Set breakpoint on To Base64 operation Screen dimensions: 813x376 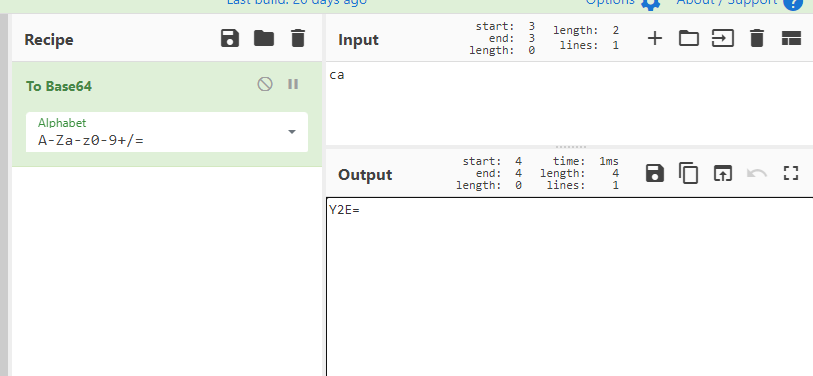(x=293, y=84)
